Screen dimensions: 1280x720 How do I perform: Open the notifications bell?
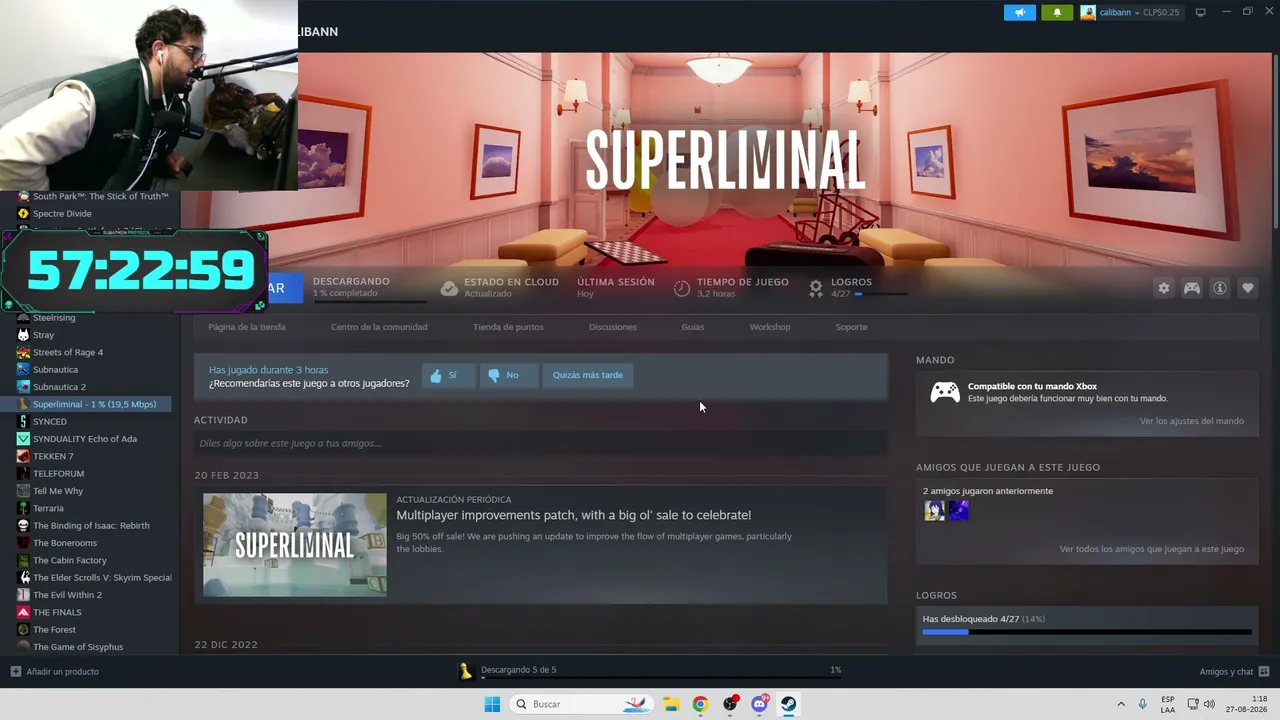1057,13
